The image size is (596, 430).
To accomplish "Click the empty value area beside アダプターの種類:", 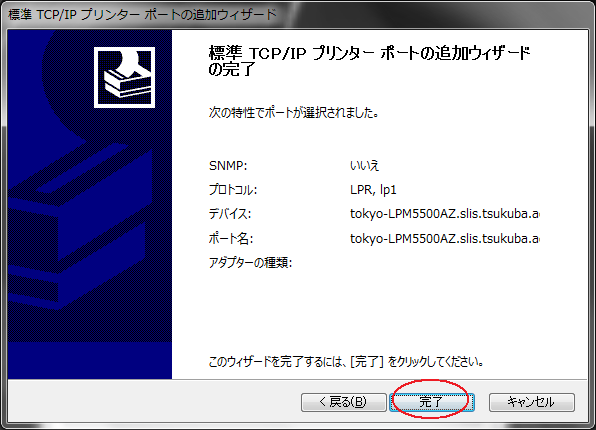I will click(445, 263).
